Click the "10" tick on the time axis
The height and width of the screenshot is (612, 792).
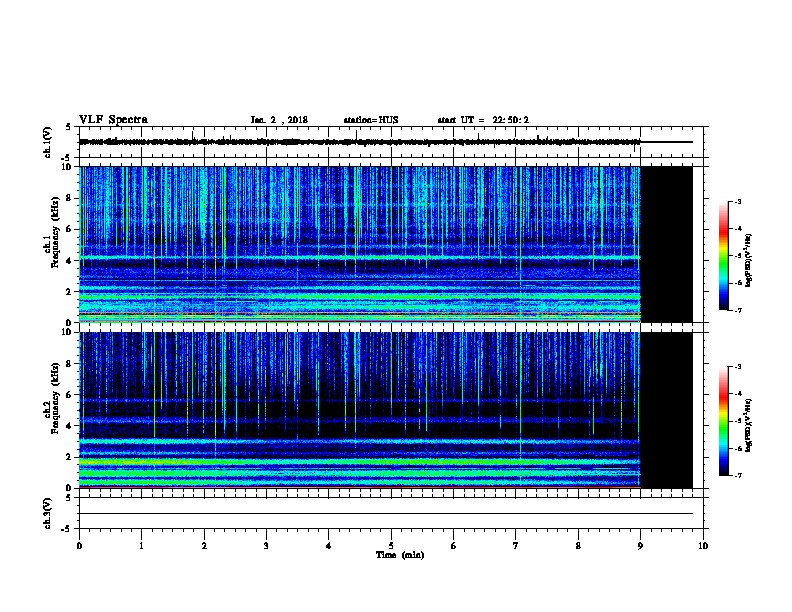click(703, 546)
